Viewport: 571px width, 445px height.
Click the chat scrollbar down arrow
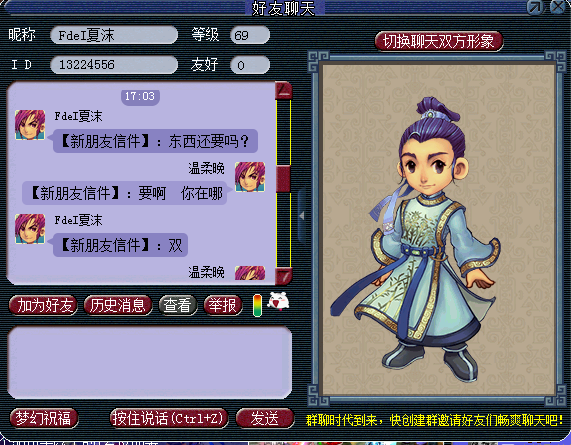coord(284,276)
